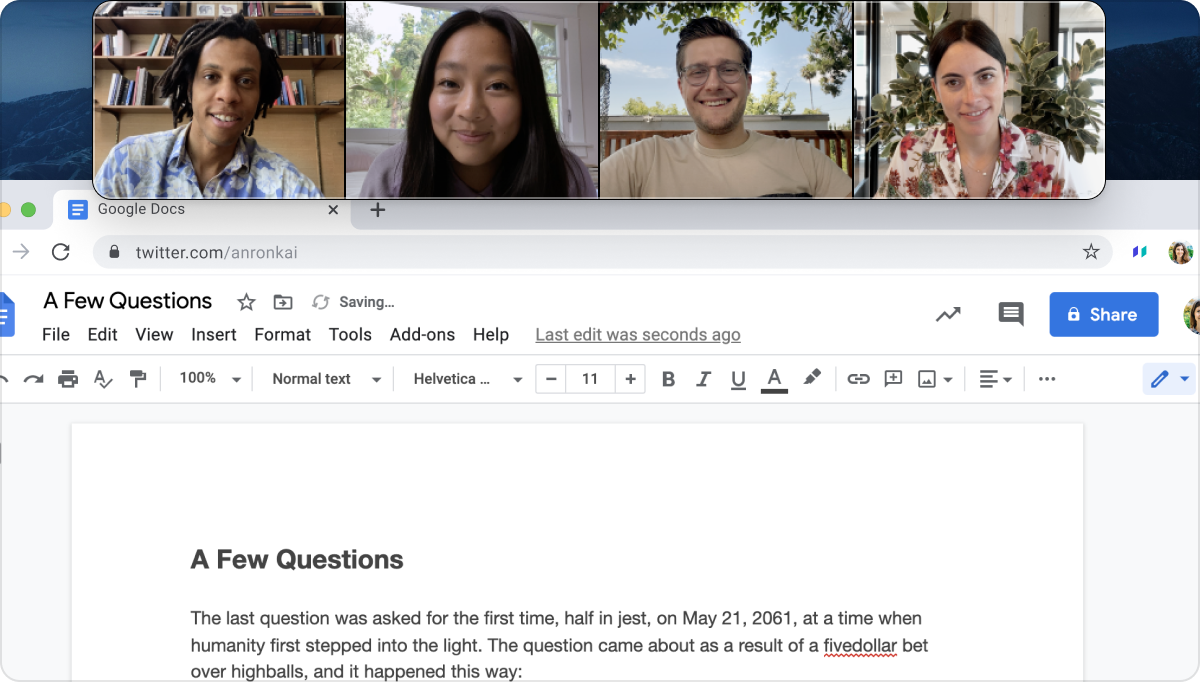Open the 100% zoom dropdown
Image resolution: width=1200 pixels, height=682 pixels.
(210, 379)
